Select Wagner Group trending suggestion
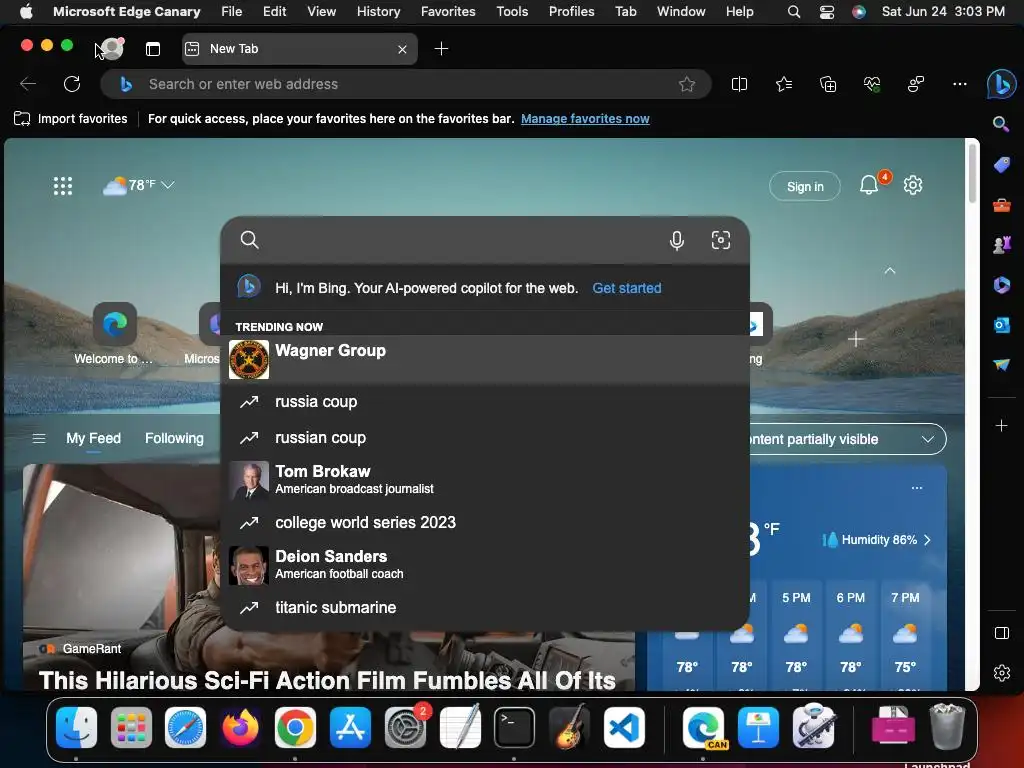The height and width of the screenshot is (768, 1024). pos(485,359)
